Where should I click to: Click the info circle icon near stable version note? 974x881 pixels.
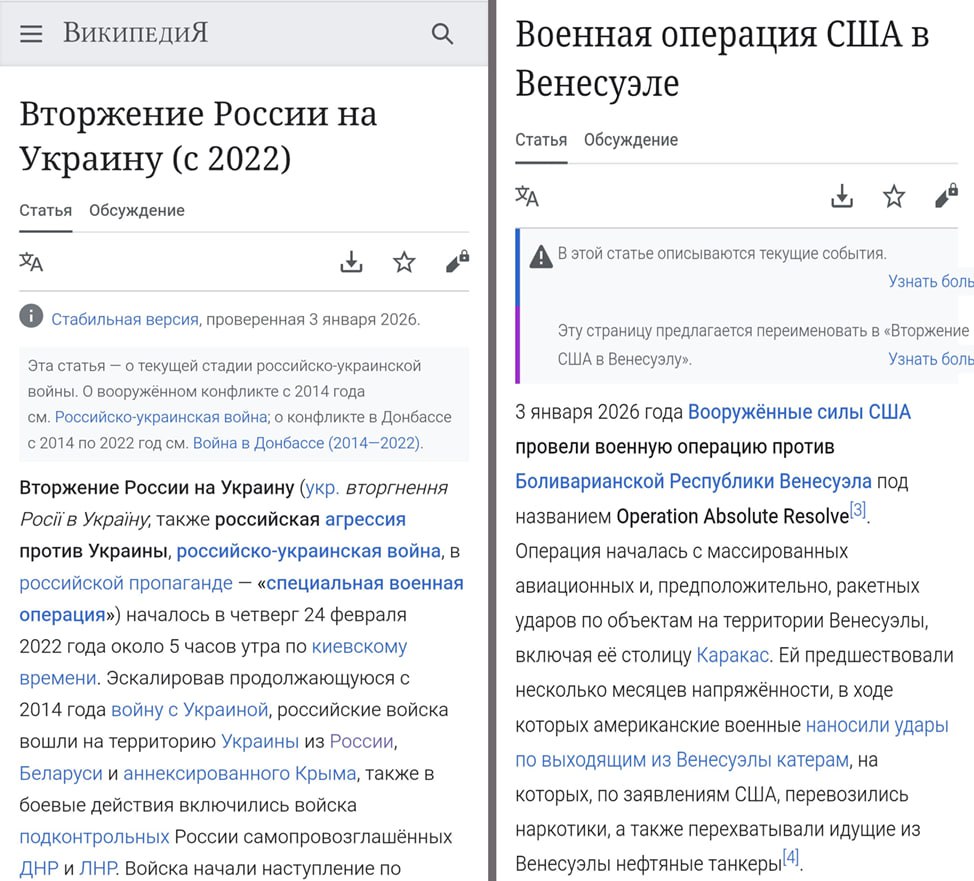31,316
